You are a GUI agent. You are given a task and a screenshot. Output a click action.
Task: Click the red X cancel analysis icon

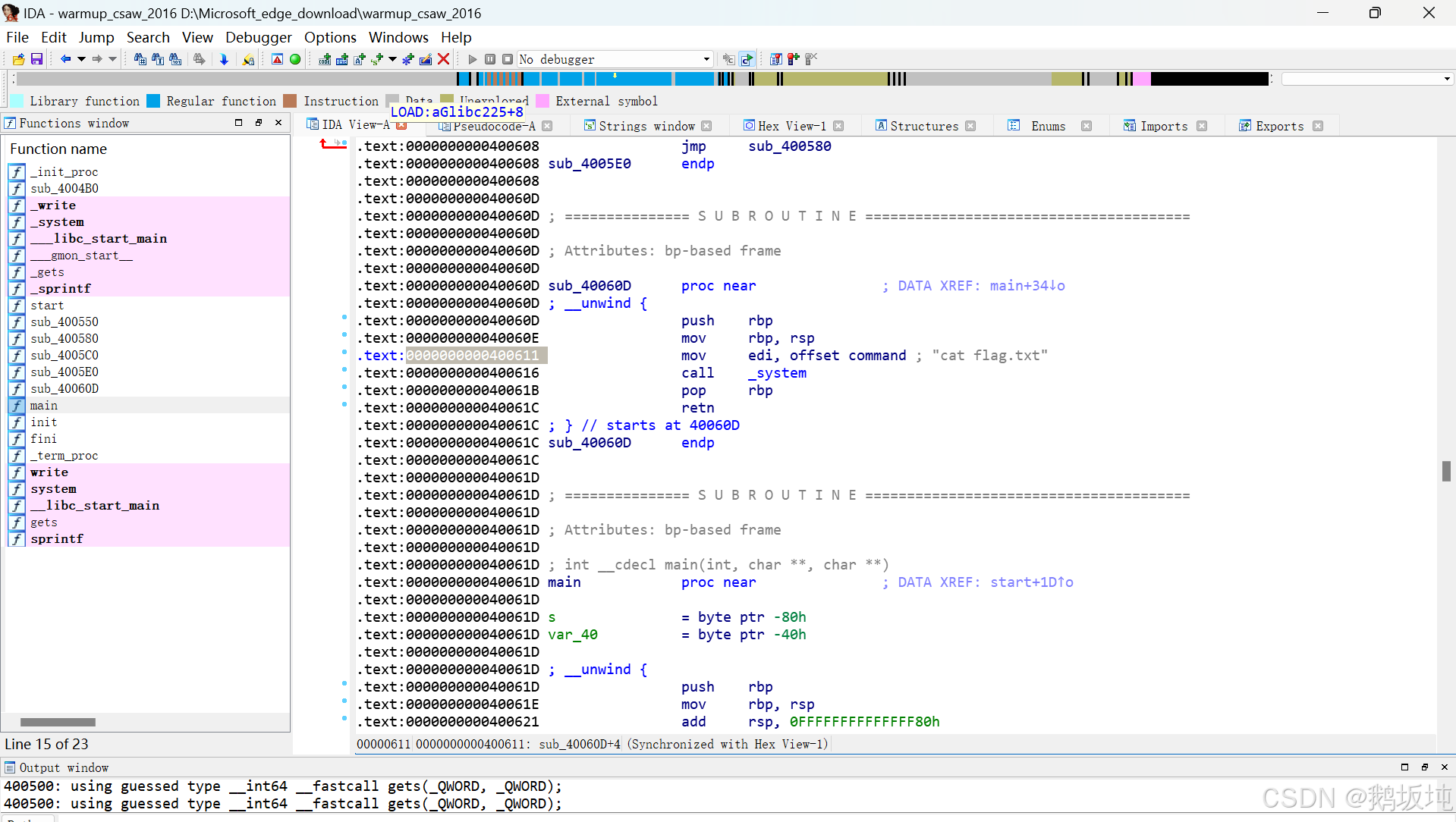(x=444, y=58)
